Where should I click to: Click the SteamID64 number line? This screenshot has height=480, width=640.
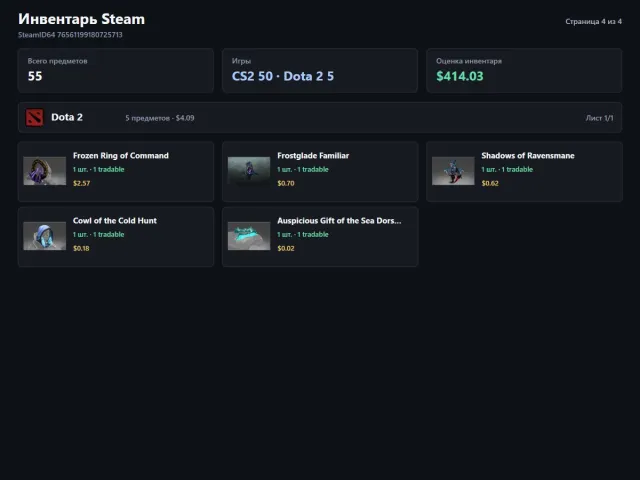[x=70, y=35]
